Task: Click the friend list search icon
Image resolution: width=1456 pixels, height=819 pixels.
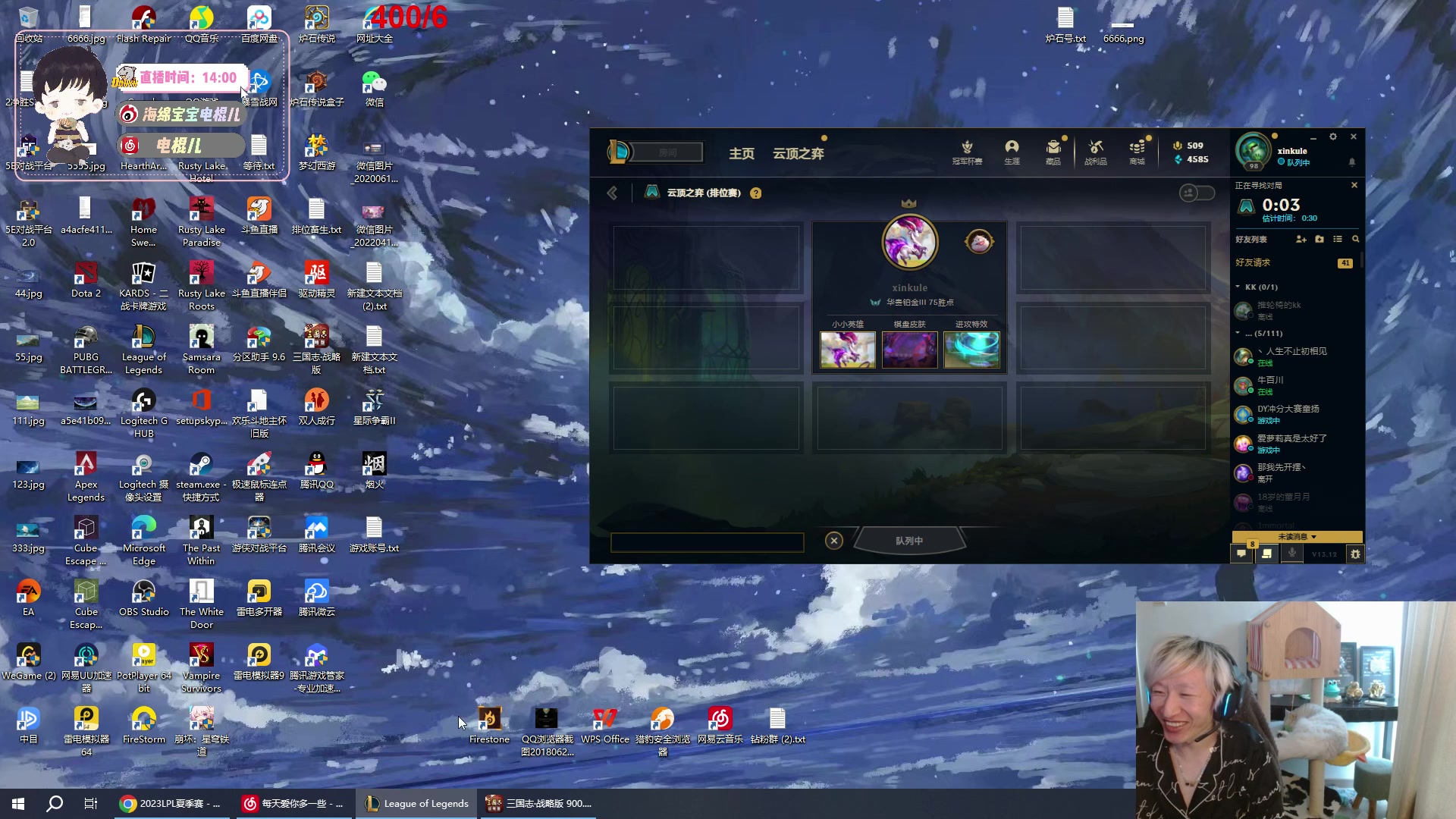Action: click(x=1355, y=239)
